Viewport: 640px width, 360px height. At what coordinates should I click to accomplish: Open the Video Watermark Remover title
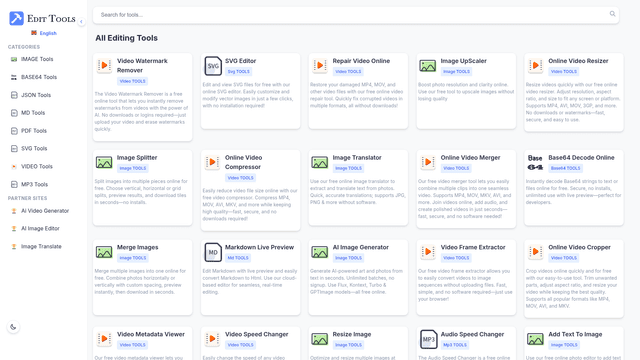142,65
